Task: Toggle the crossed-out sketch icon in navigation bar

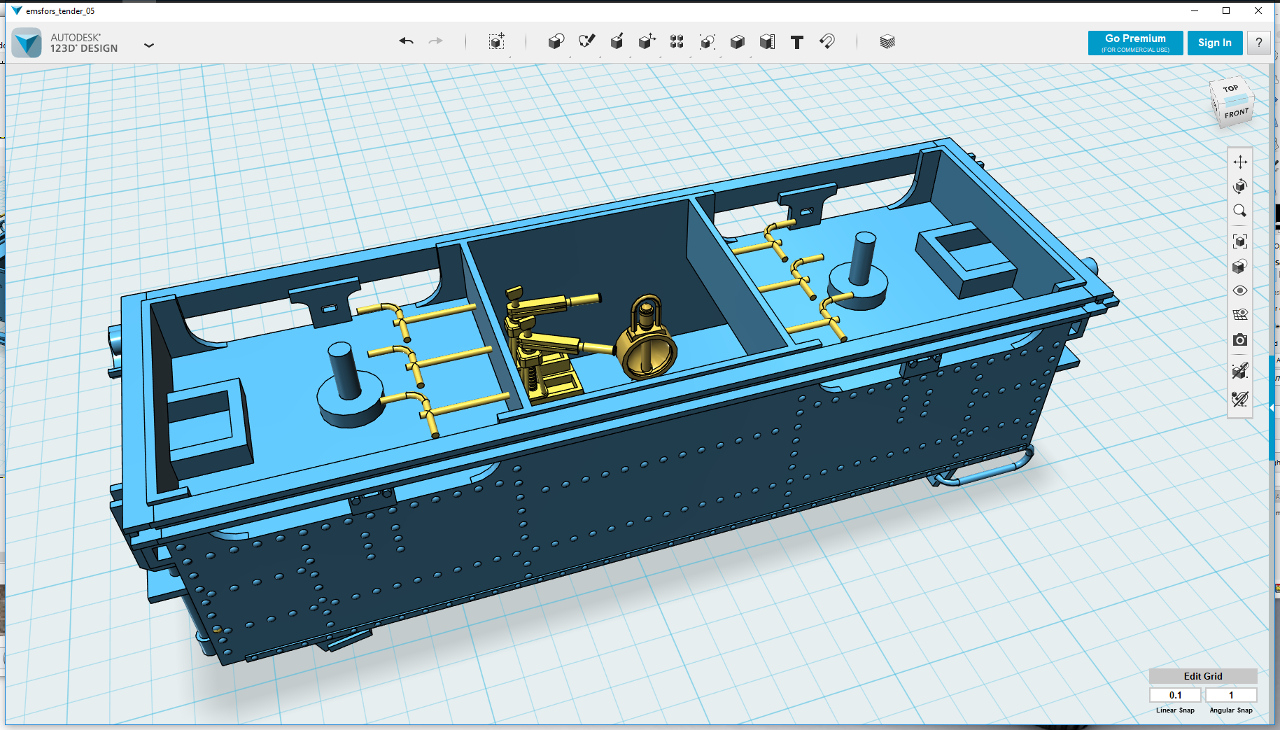Action: tap(1240, 399)
